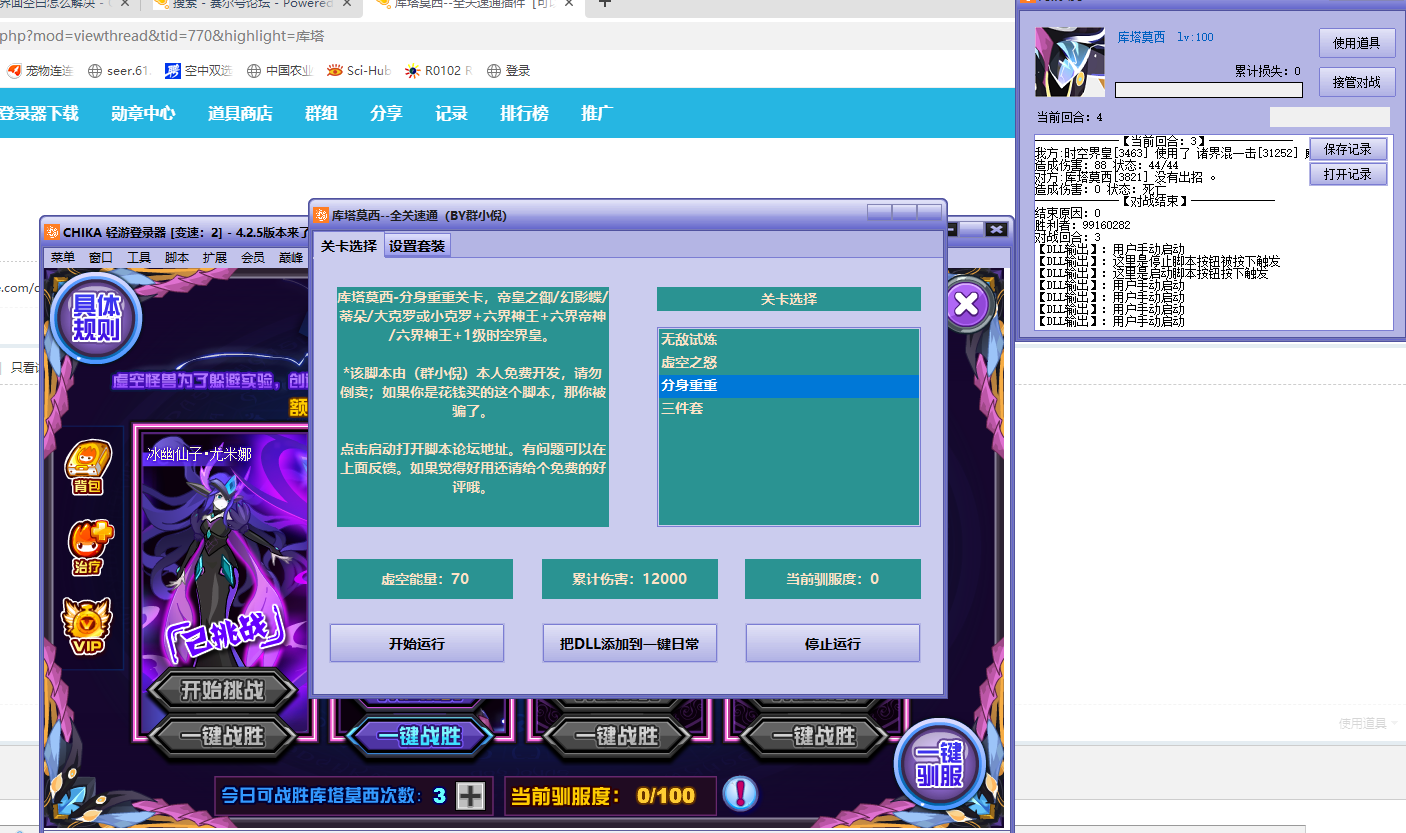Open 登录器下载 in the forum nav
Viewport: 1406px width, 833px height.
coord(38,113)
